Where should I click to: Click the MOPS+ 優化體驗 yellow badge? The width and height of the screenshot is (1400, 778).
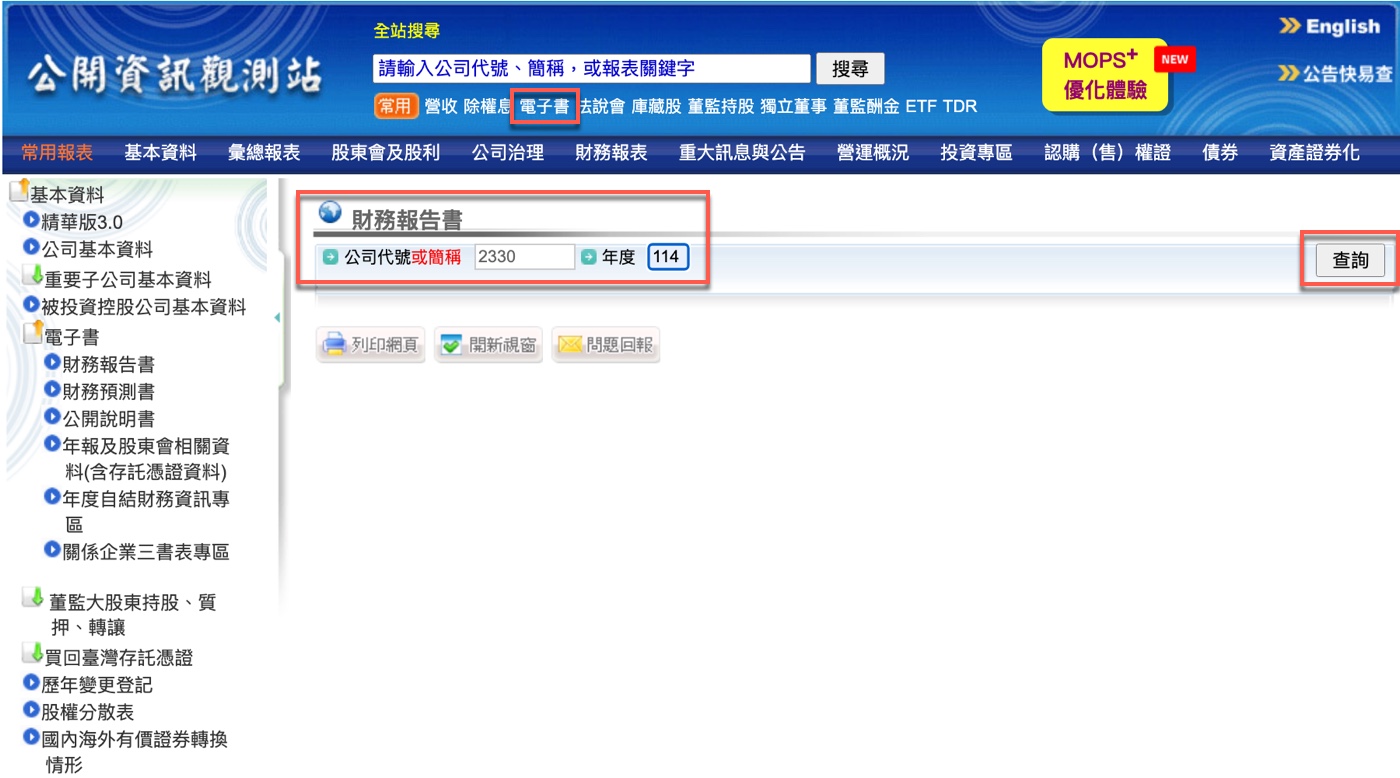(1104, 75)
